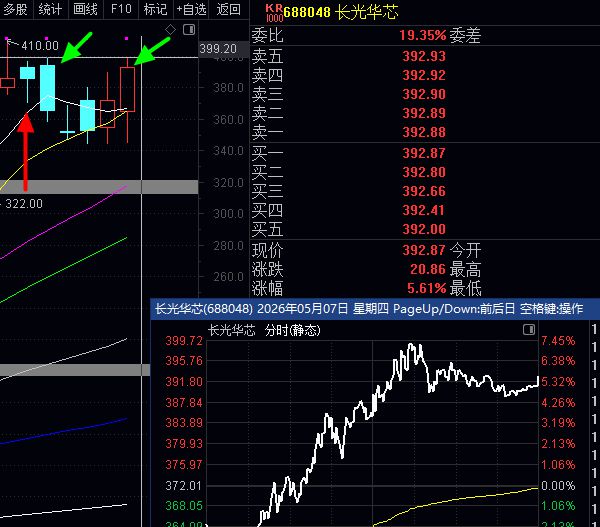Select the 画线 drawing tool
This screenshot has width=600, height=527.
85,9
